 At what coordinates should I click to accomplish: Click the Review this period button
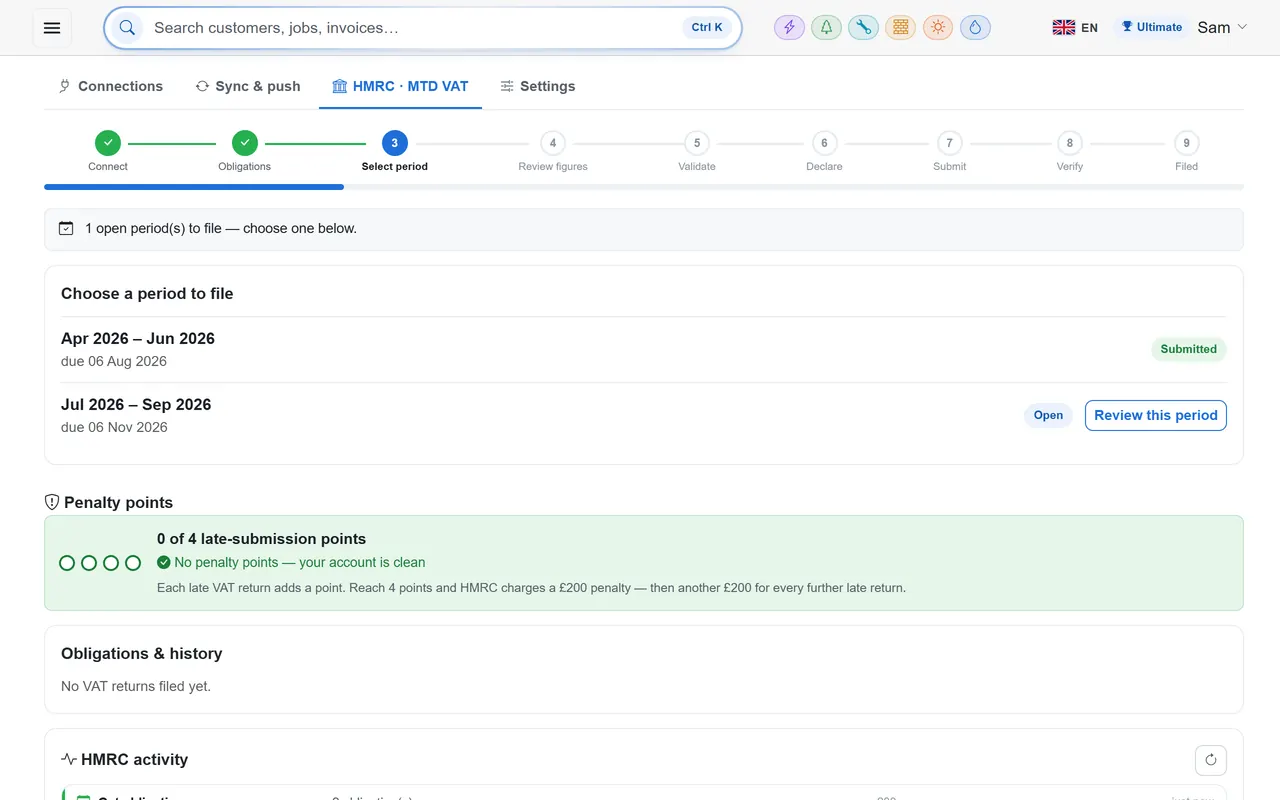[1156, 415]
